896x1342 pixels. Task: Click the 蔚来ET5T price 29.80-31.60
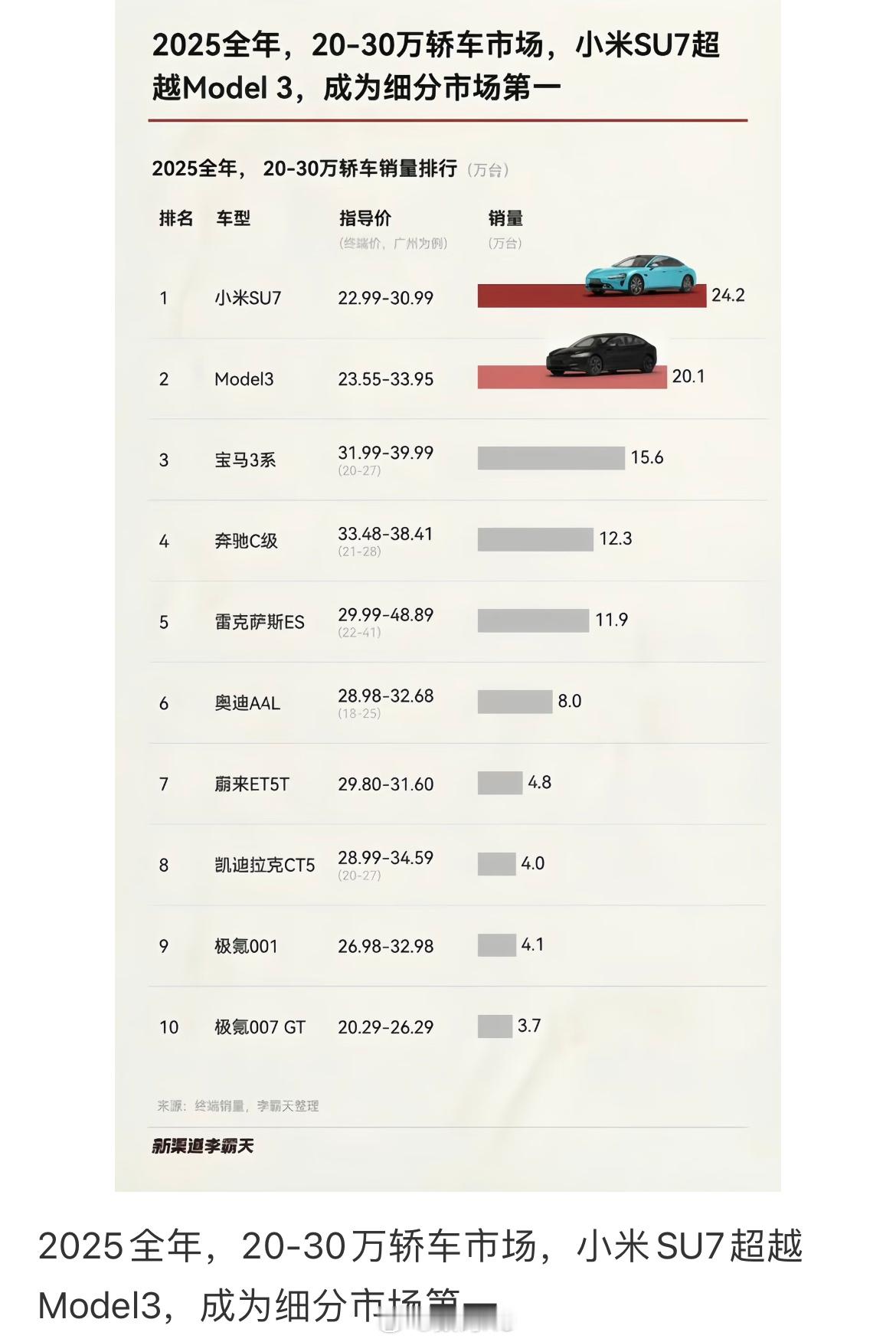coord(385,784)
